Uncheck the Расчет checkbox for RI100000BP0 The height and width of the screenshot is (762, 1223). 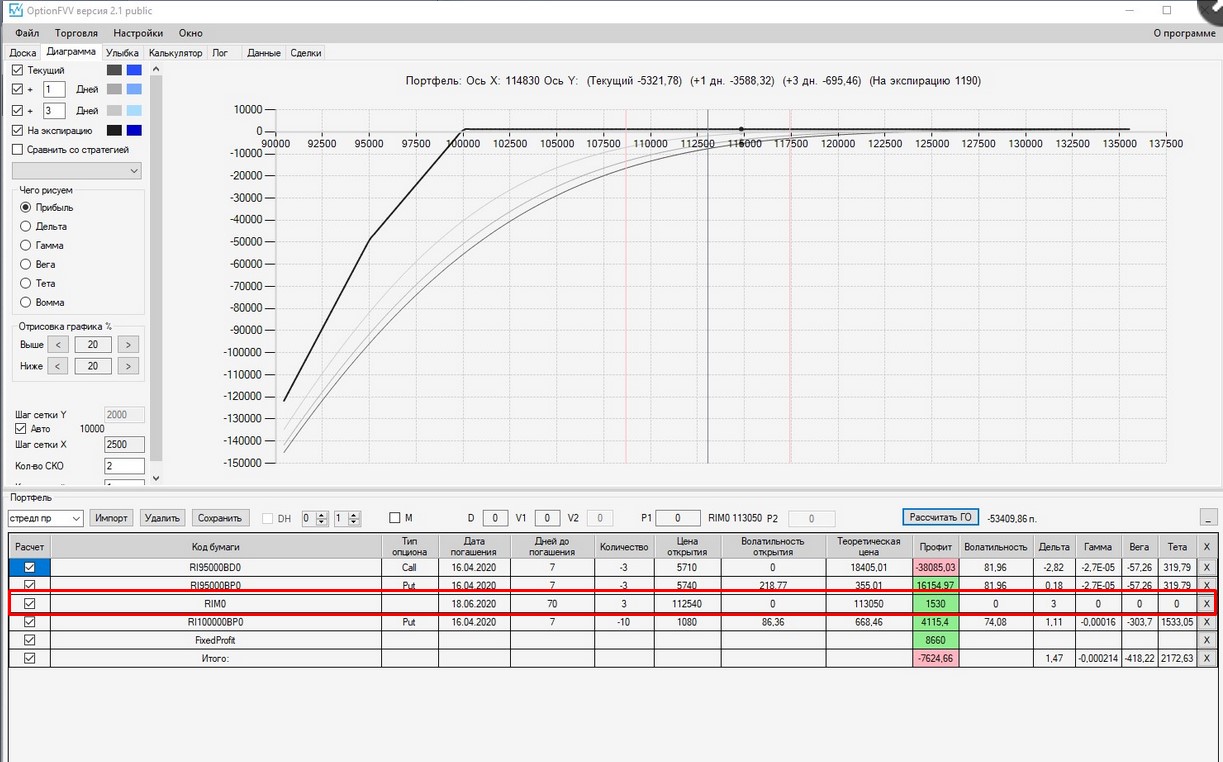coord(29,621)
